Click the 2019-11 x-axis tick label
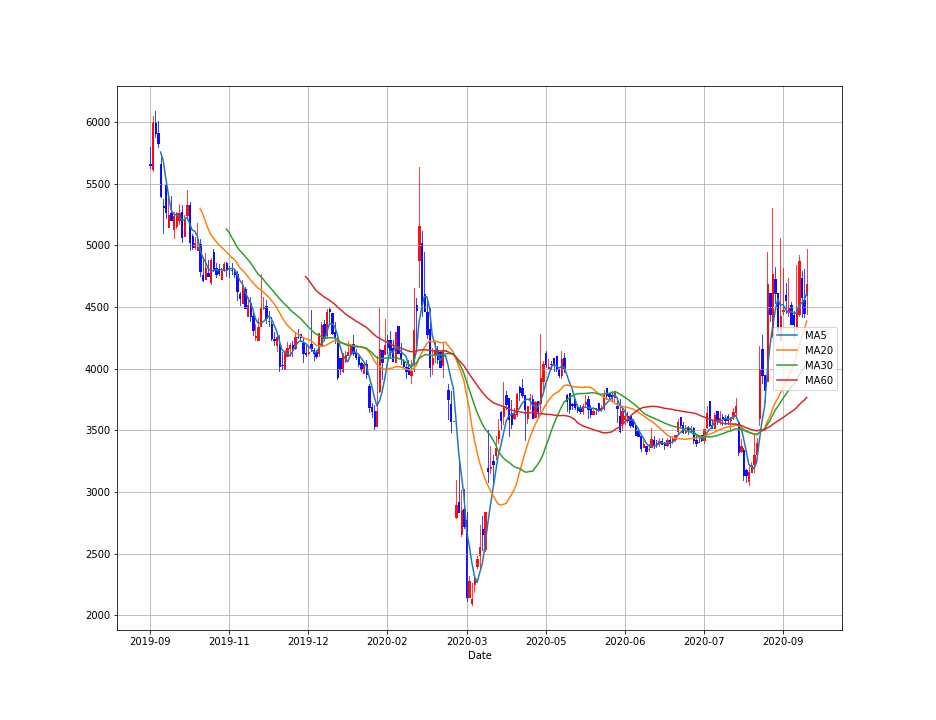936x720 pixels. click(229, 642)
